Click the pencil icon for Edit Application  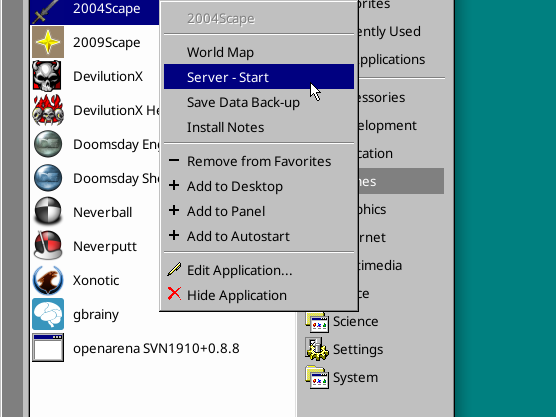tap(174, 269)
